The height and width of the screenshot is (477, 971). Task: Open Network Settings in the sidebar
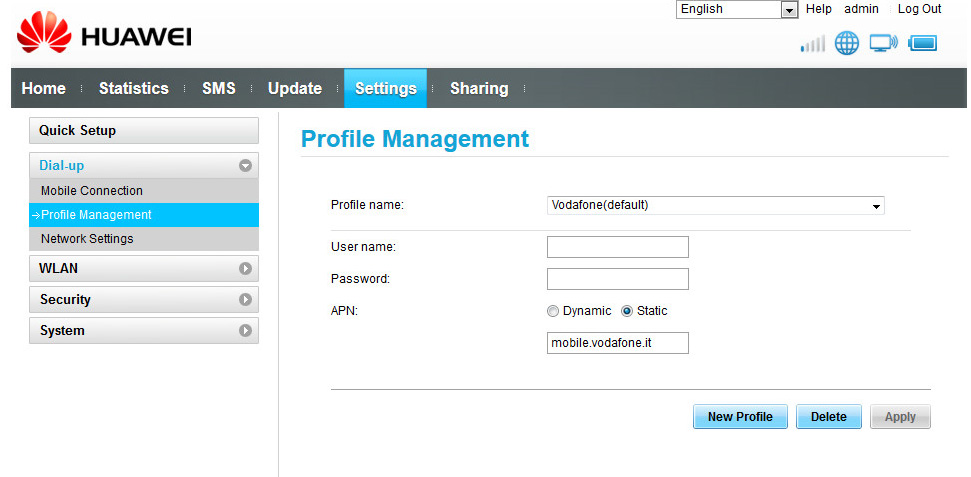click(x=87, y=239)
